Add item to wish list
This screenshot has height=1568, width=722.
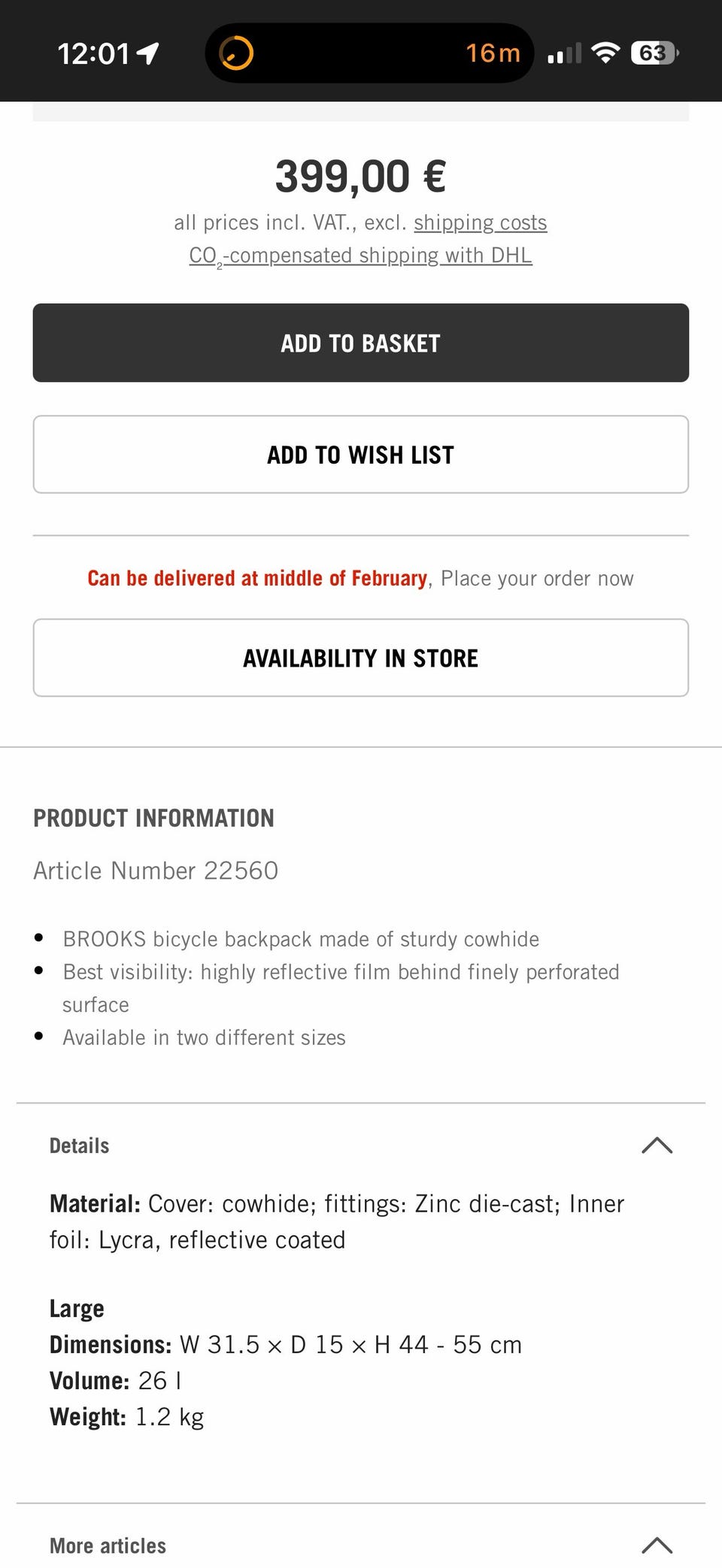click(x=361, y=455)
